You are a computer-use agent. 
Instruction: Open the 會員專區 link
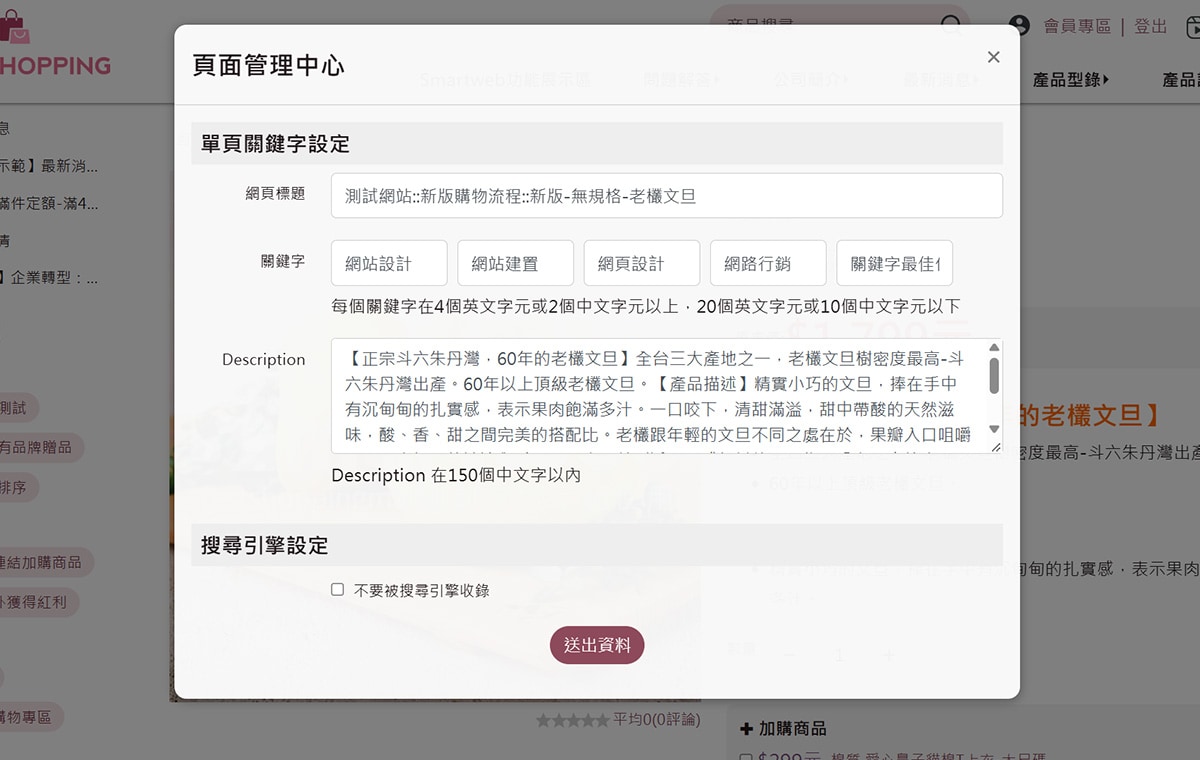[x=1077, y=27]
